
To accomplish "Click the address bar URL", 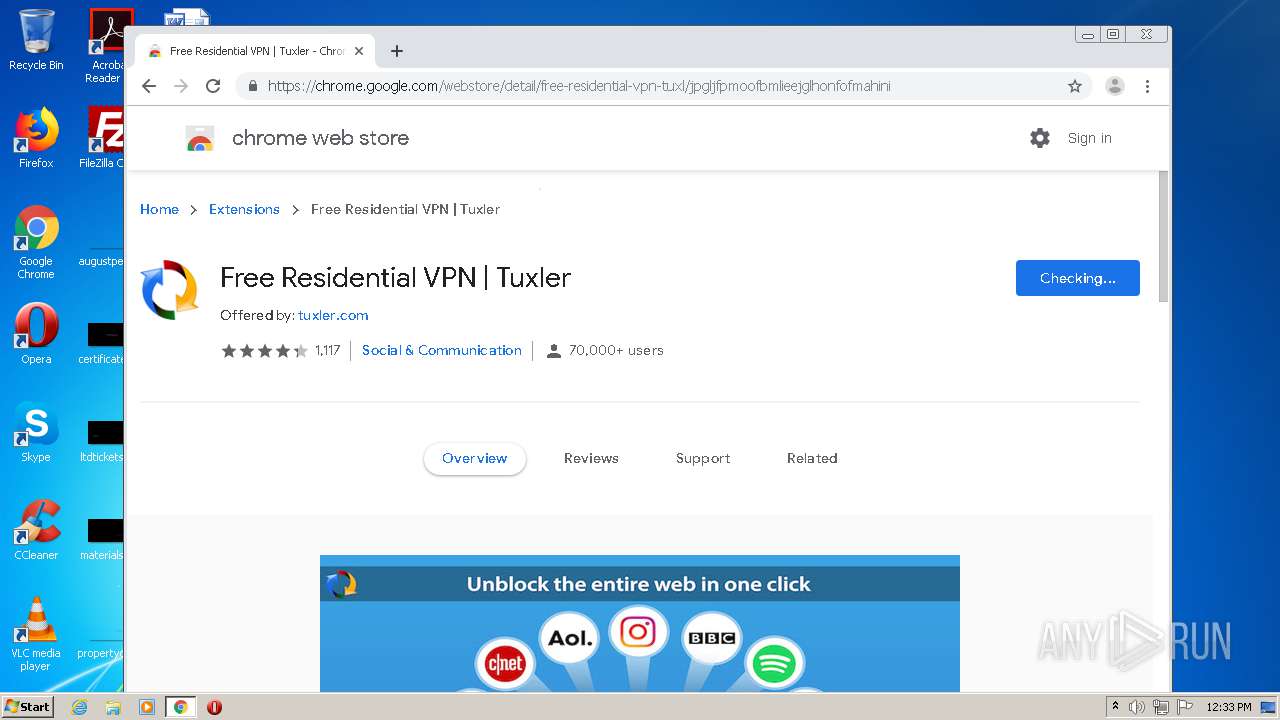I will pyautogui.click(x=579, y=86).
